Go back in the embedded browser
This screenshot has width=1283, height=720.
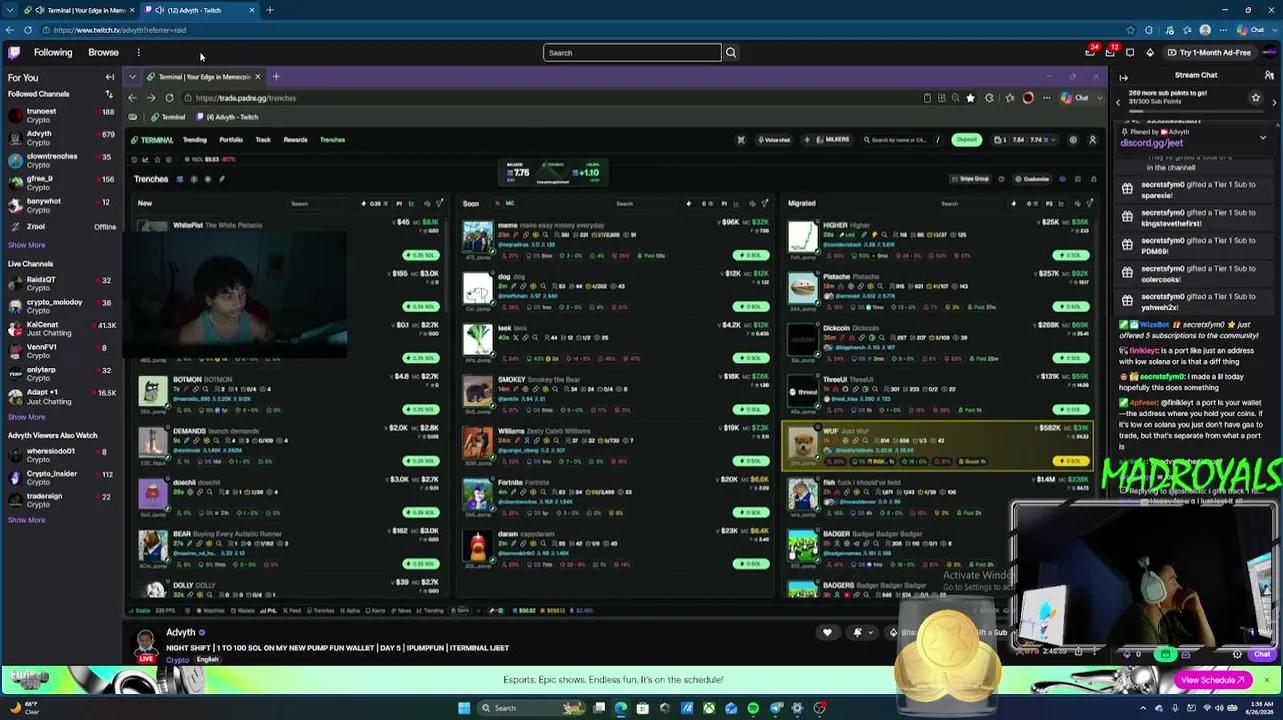[132, 98]
